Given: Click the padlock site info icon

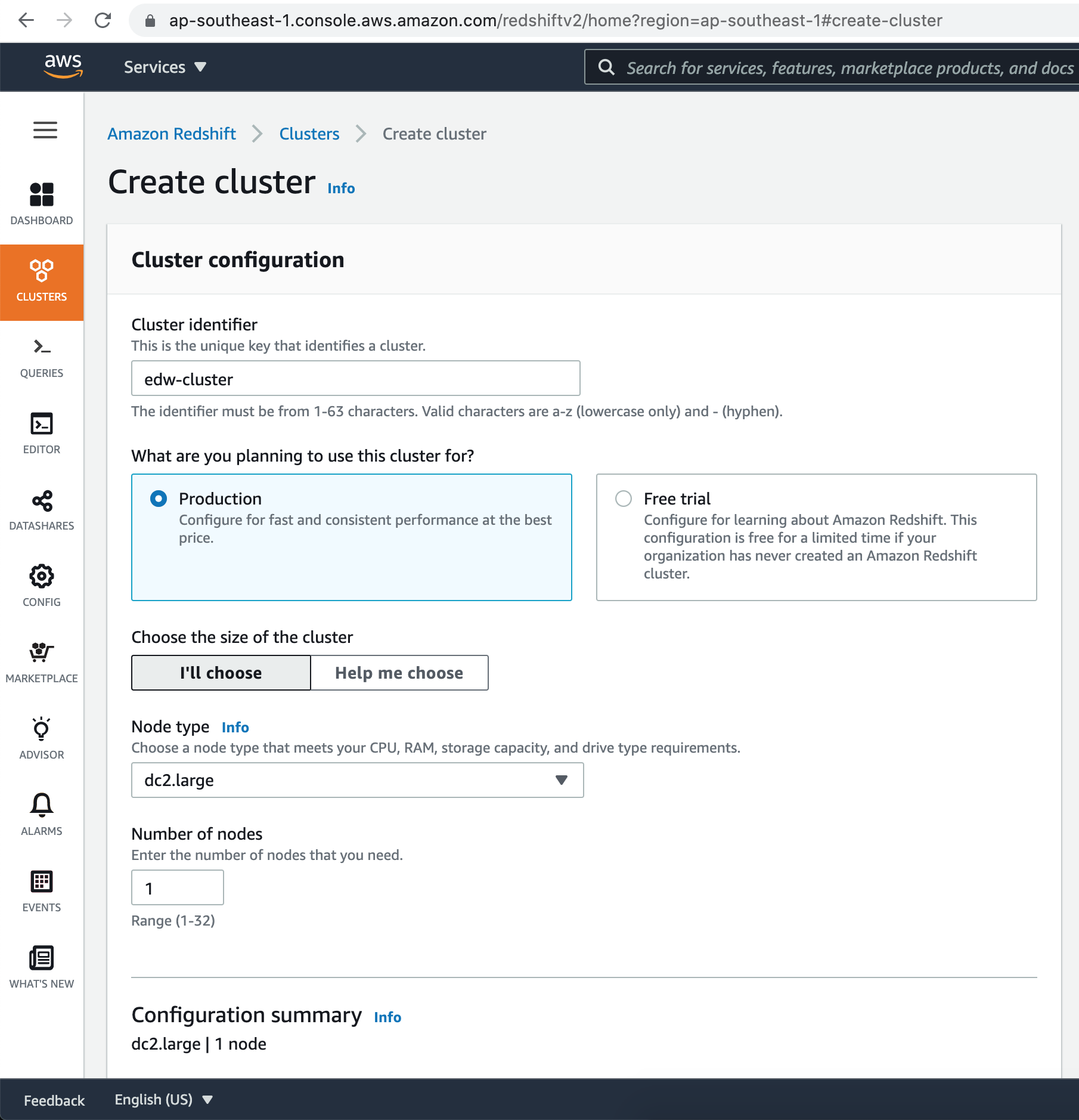Looking at the screenshot, I should pos(150,21).
